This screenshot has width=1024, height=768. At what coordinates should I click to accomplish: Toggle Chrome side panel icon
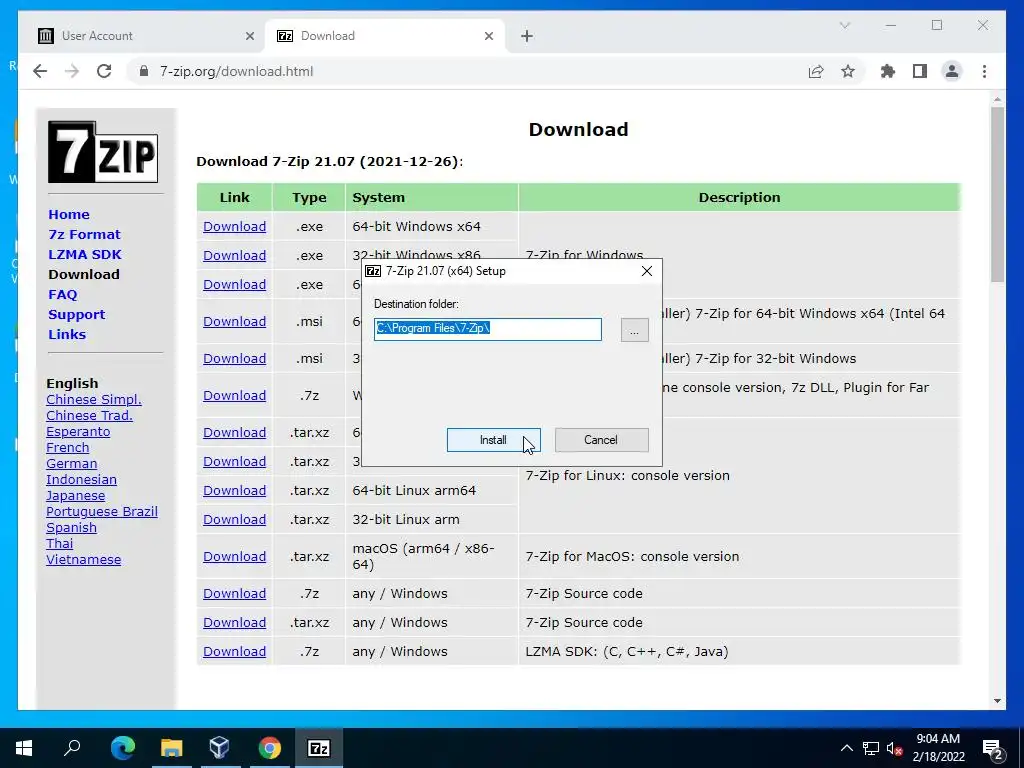[x=920, y=71]
